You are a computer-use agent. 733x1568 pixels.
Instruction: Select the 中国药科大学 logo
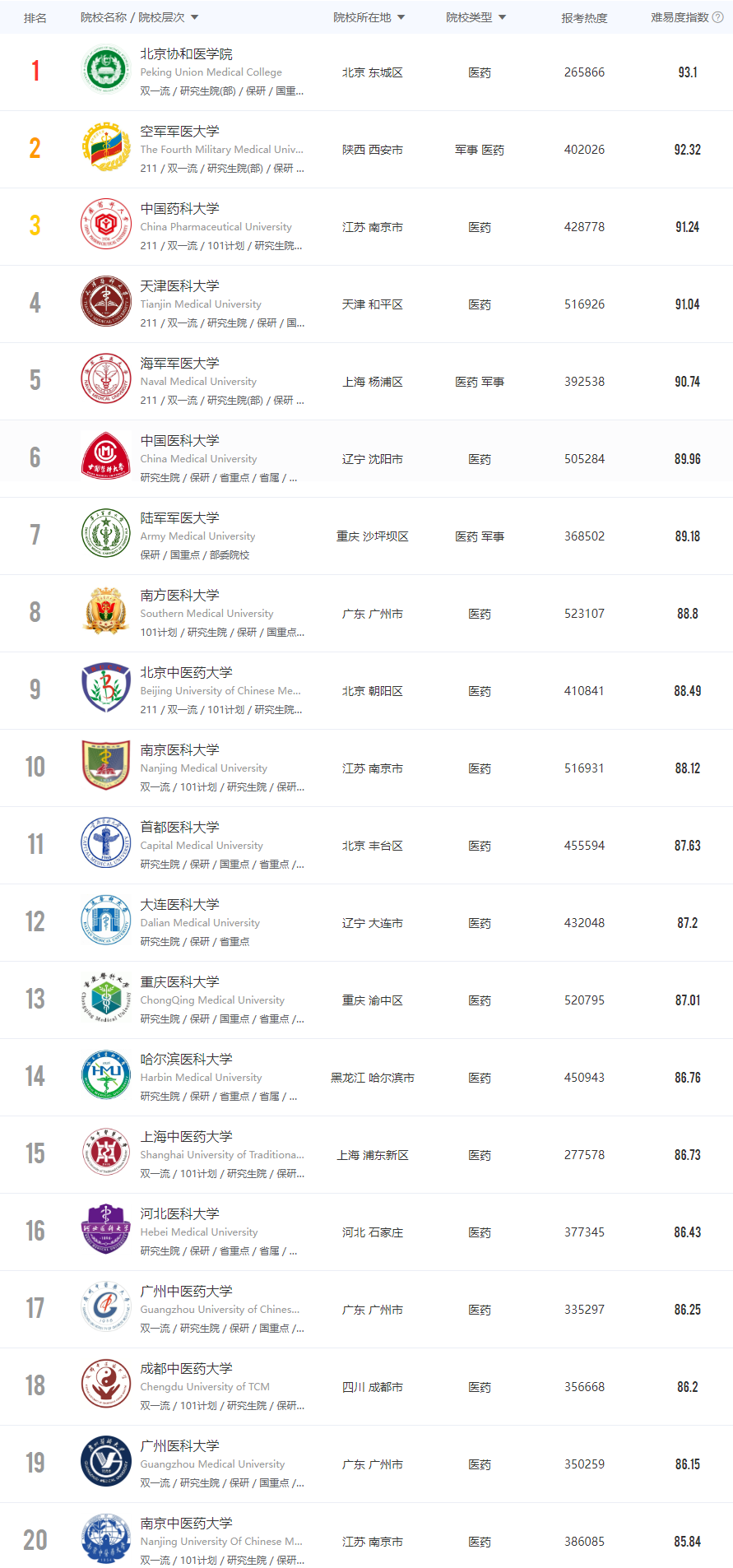tap(106, 225)
